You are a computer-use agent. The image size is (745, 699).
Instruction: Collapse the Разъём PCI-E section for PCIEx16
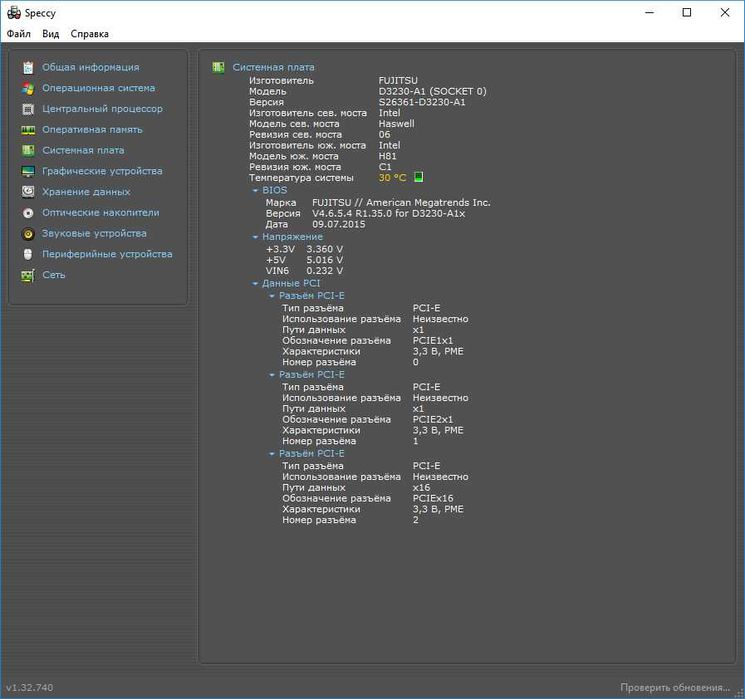point(272,454)
